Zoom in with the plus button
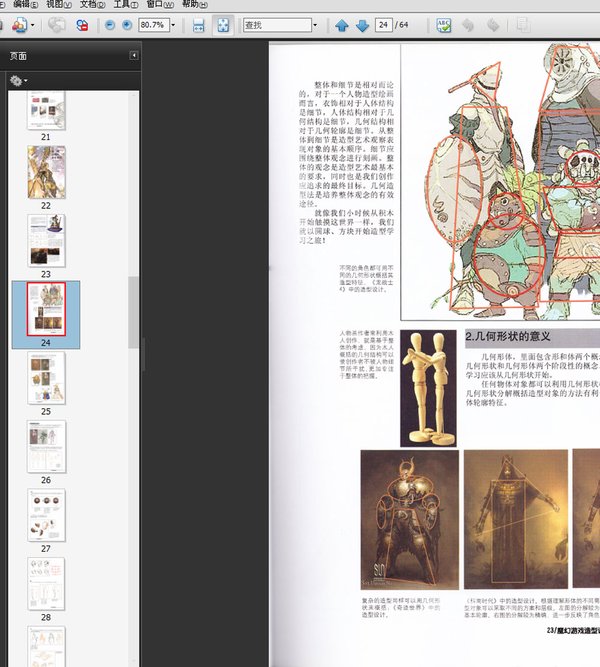Image resolution: width=600 pixels, height=667 pixels. point(127,25)
